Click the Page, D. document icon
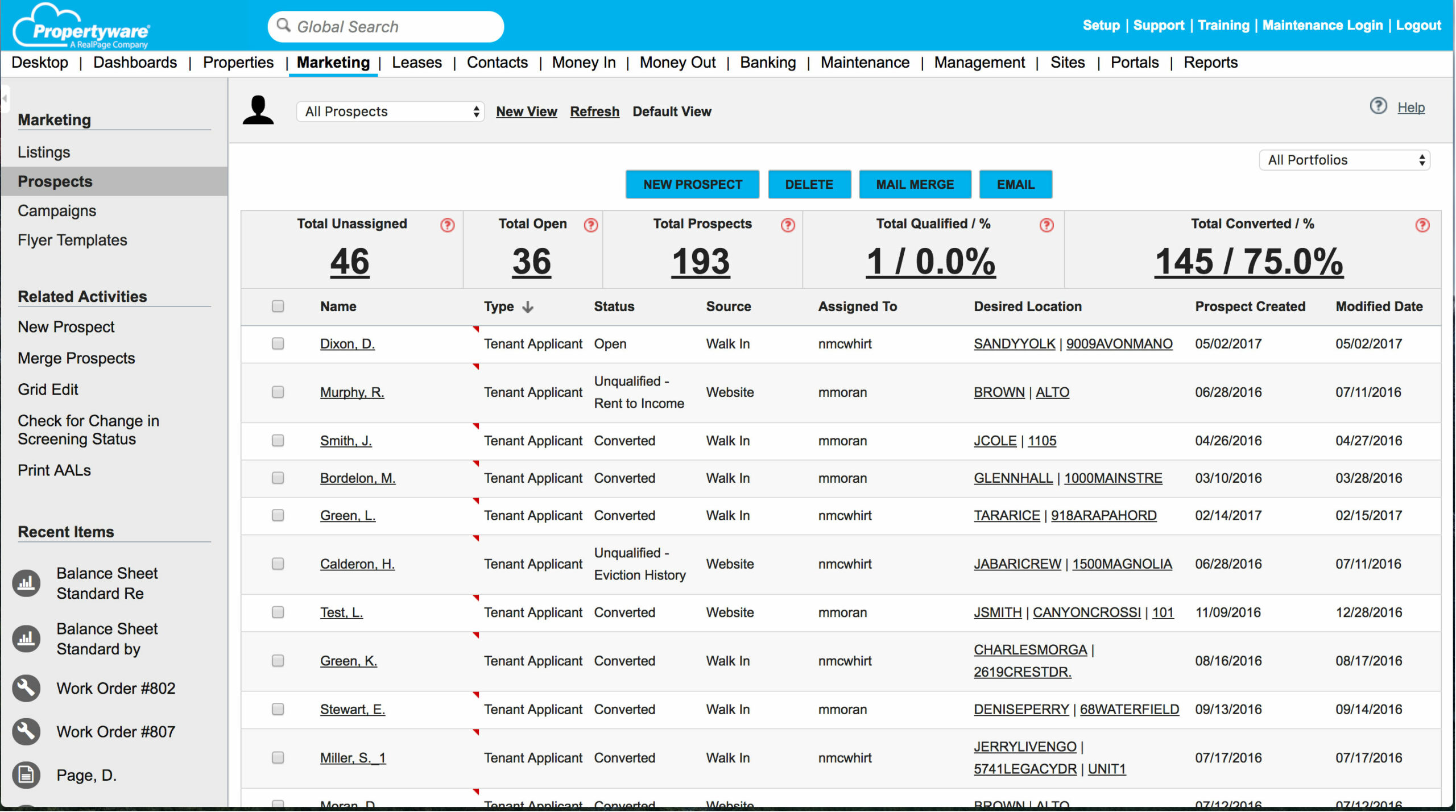 coord(26,776)
